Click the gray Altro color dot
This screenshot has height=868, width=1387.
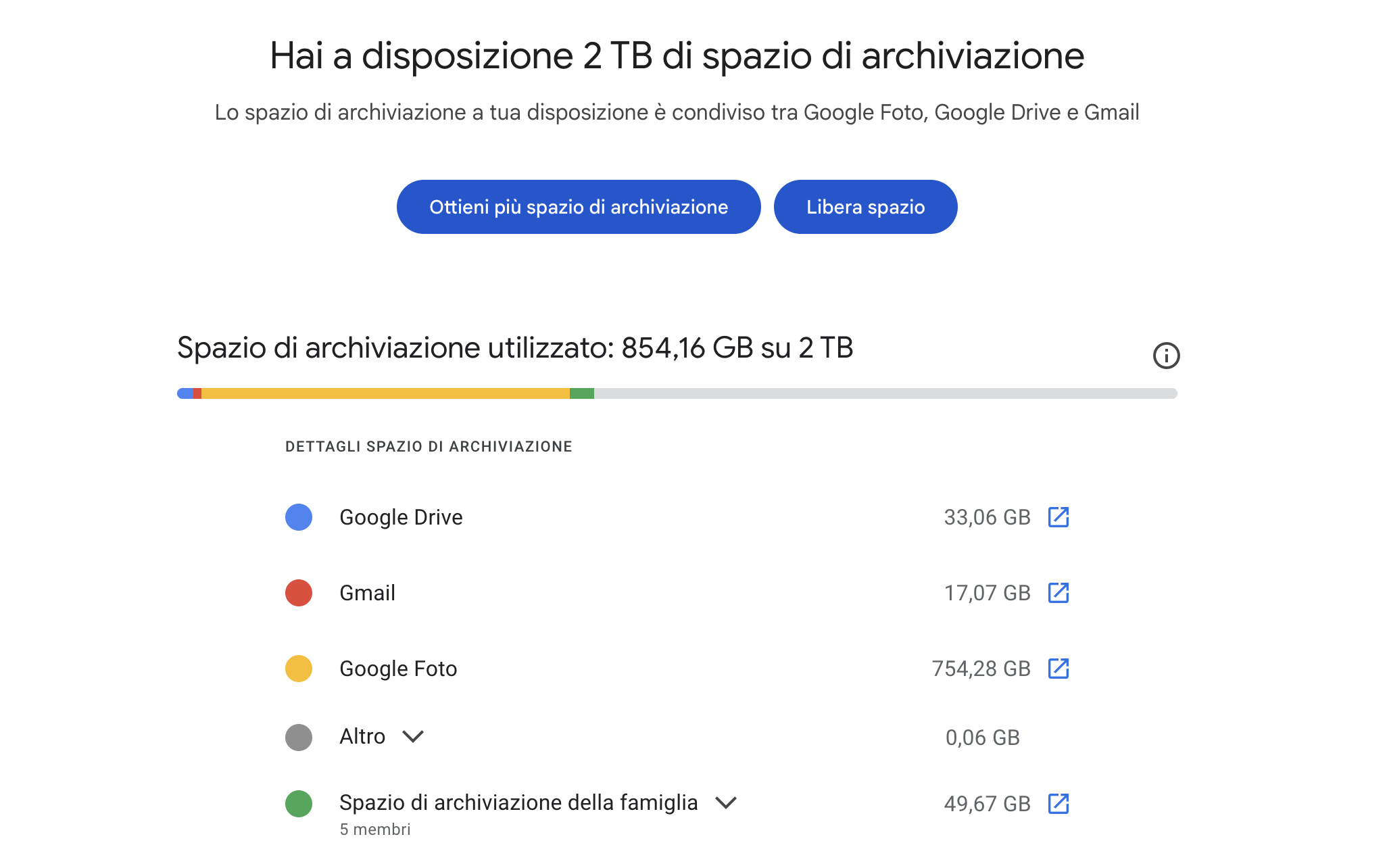(x=299, y=737)
